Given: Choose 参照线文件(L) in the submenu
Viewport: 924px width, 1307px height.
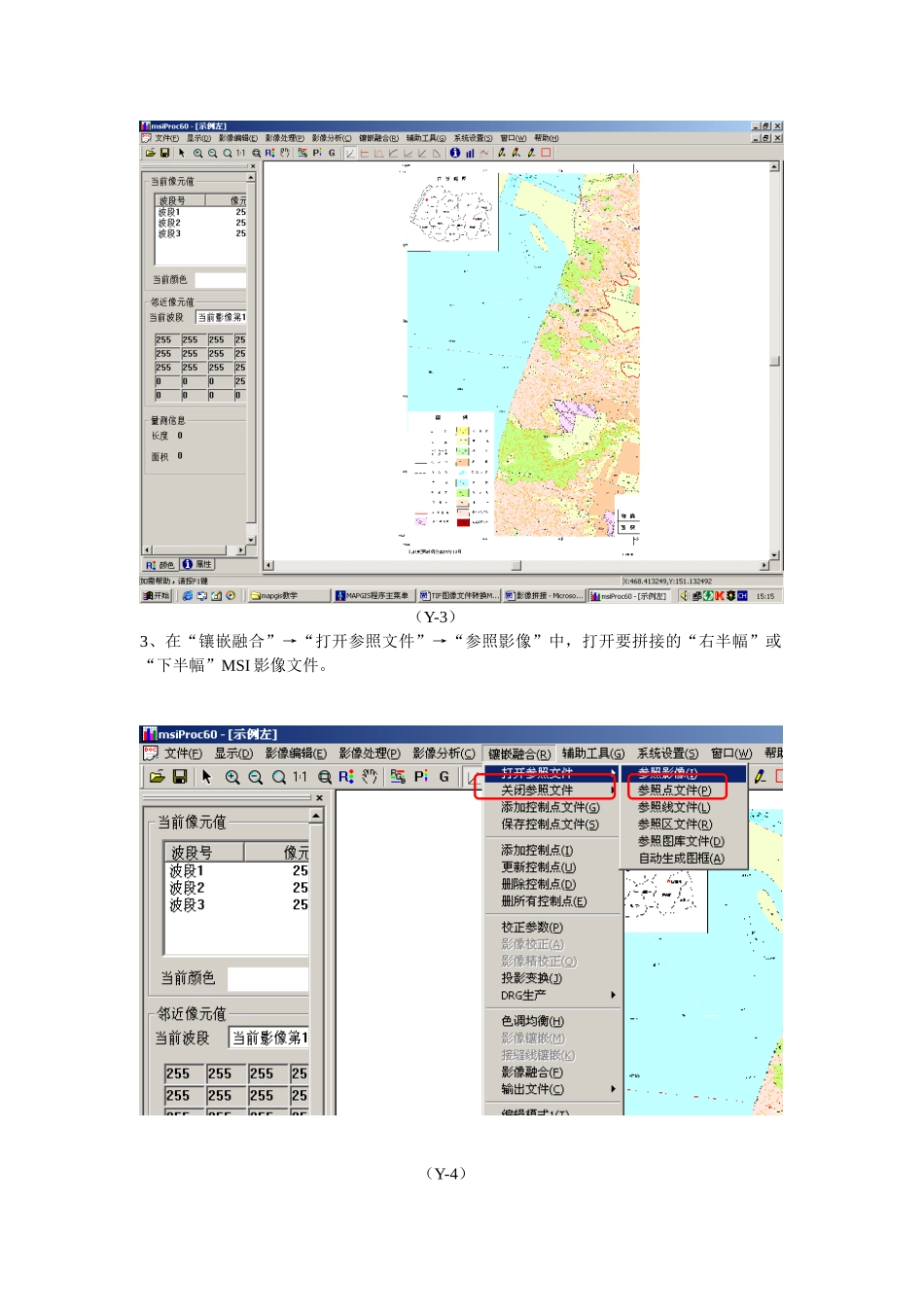Looking at the screenshot, I should click(x=685, y=807).
